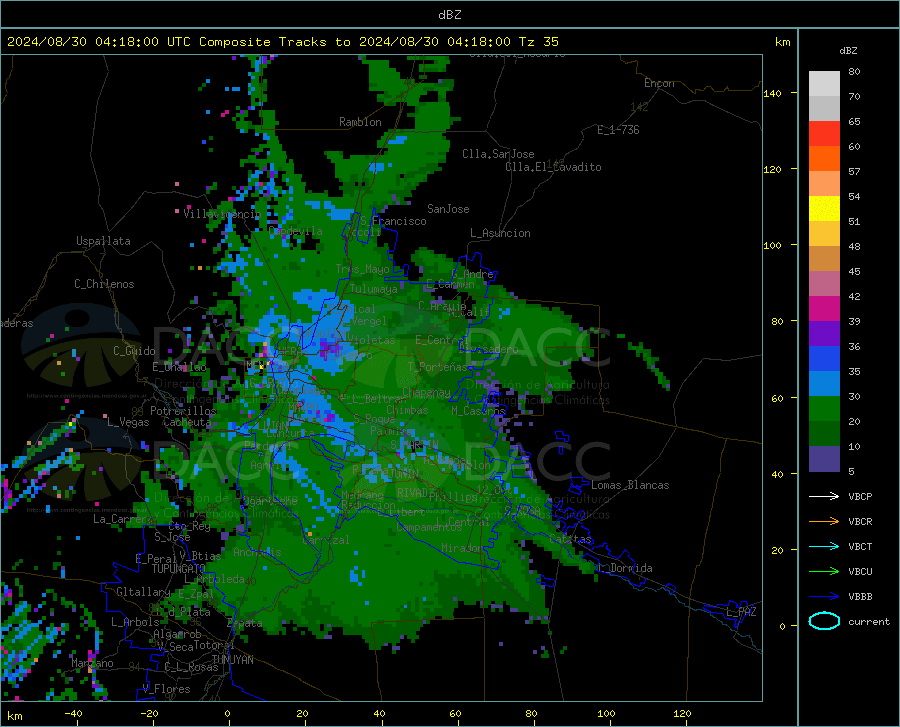Click the Tres_Mayo place label
900x727 pixels.
362,269
